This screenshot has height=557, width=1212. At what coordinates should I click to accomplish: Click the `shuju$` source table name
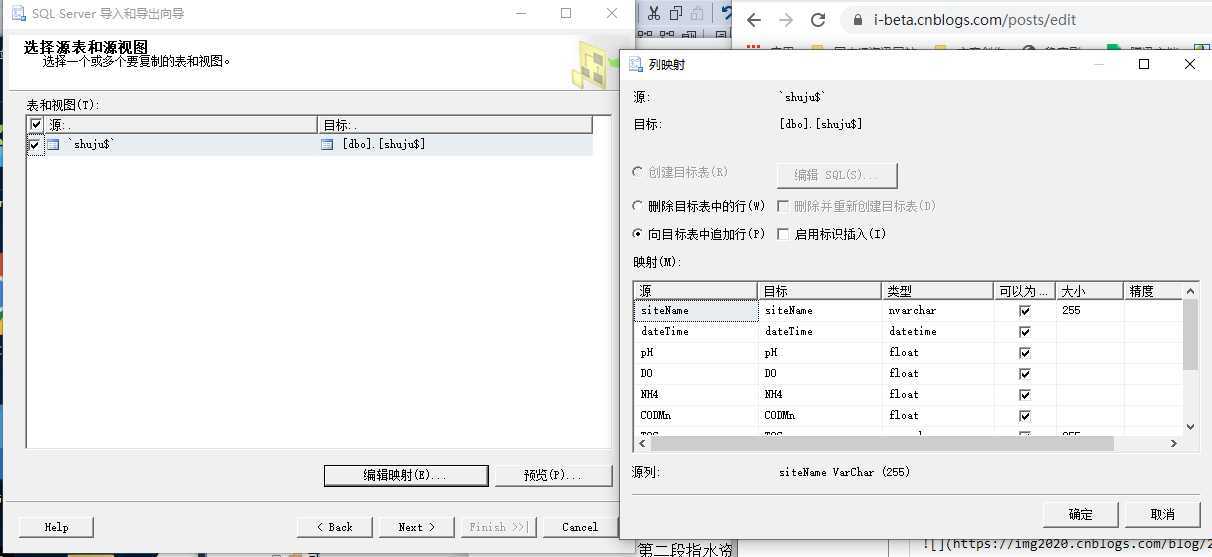90,145
